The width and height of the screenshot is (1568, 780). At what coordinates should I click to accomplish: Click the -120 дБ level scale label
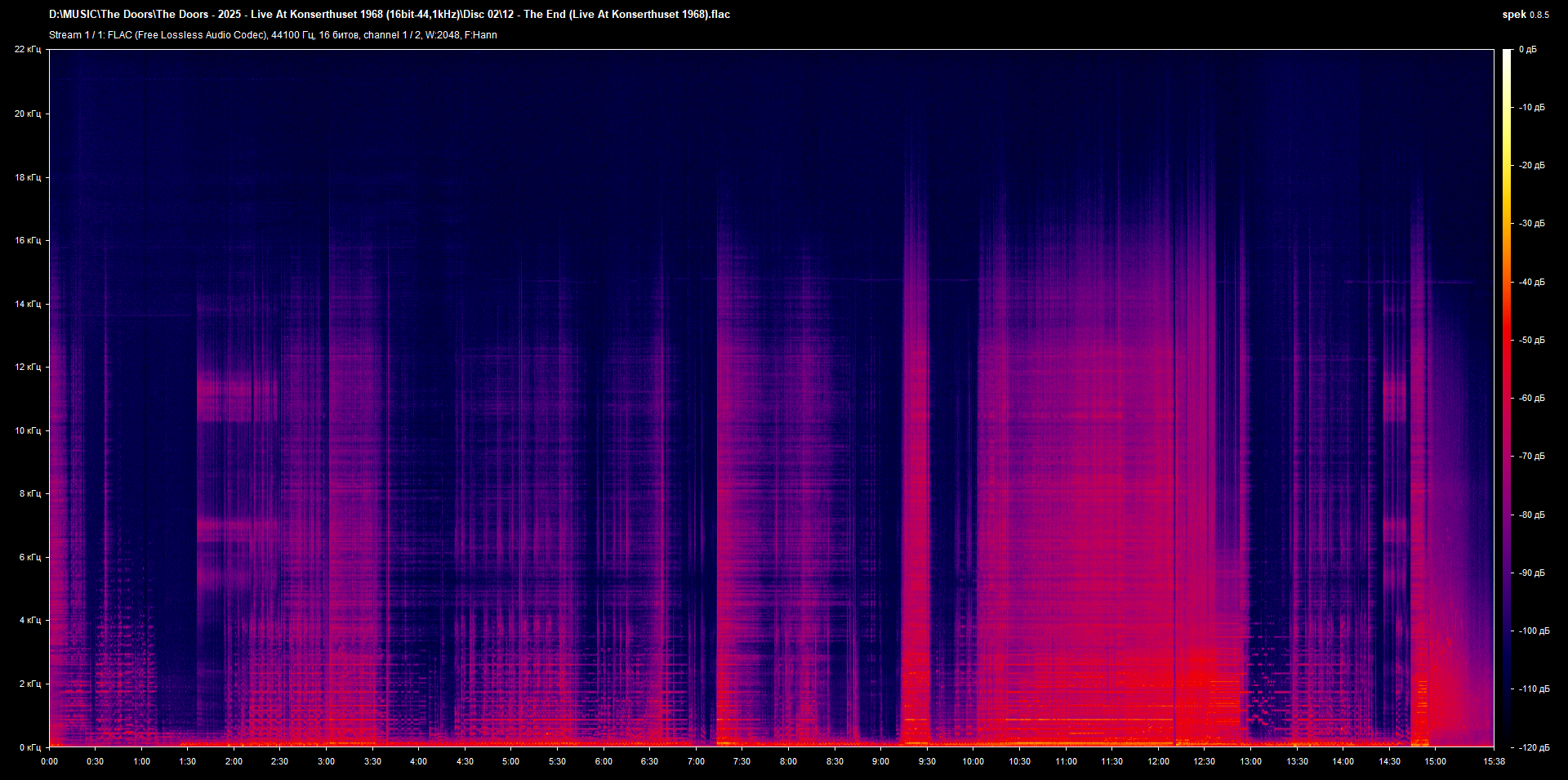tap(1534, 747)
